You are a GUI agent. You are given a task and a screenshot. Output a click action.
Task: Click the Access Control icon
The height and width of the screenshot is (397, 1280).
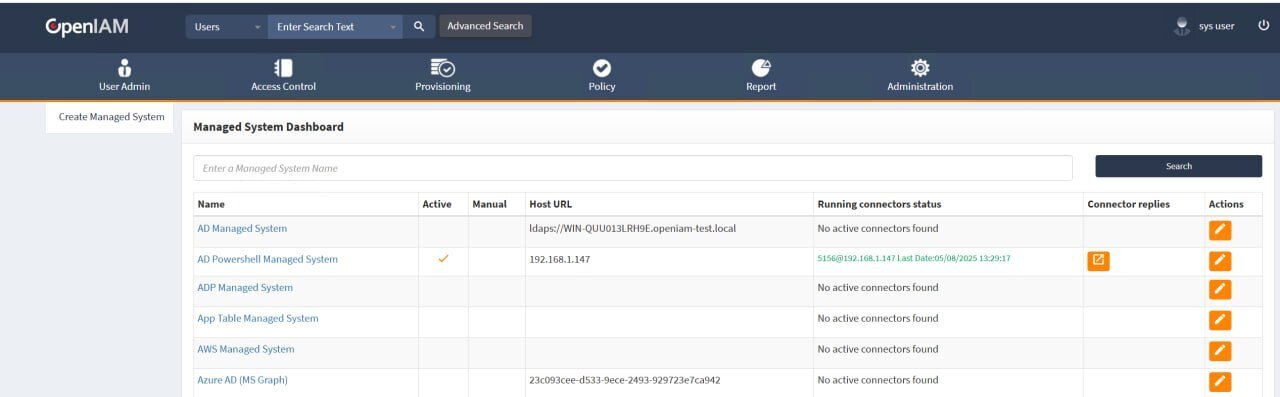284,67
